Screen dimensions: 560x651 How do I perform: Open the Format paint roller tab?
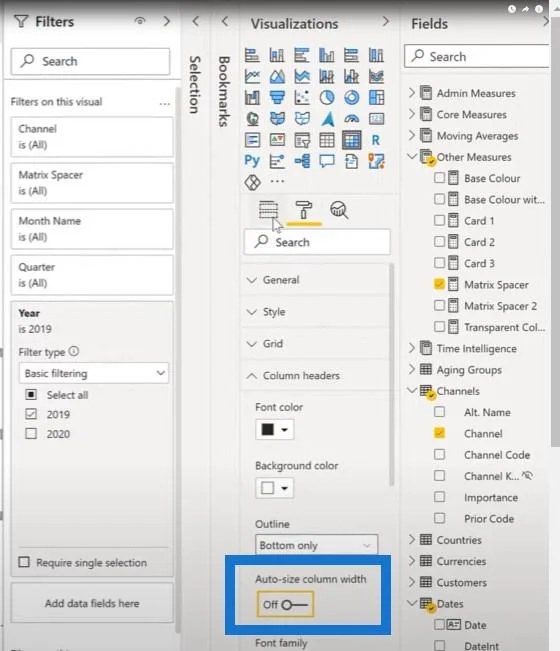pyautogui.click(x=303, y=210)
